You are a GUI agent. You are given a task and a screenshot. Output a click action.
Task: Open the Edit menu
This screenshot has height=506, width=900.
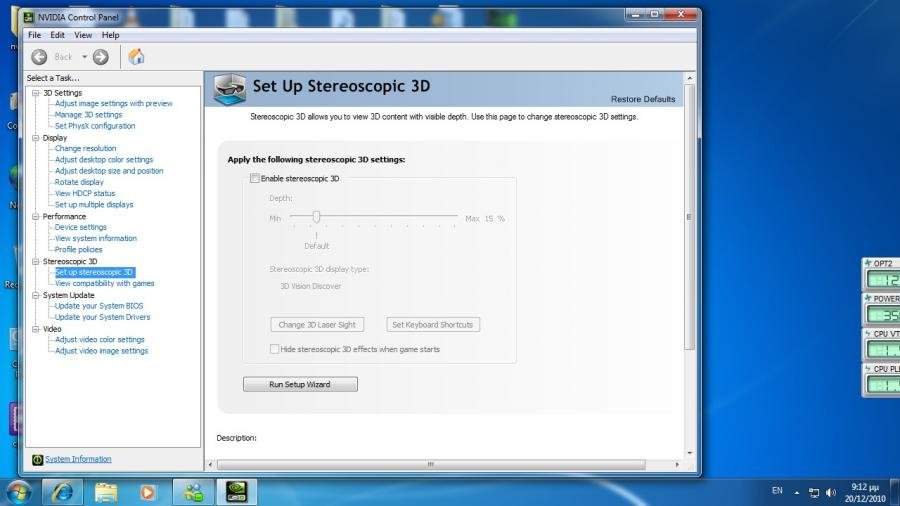57,35
